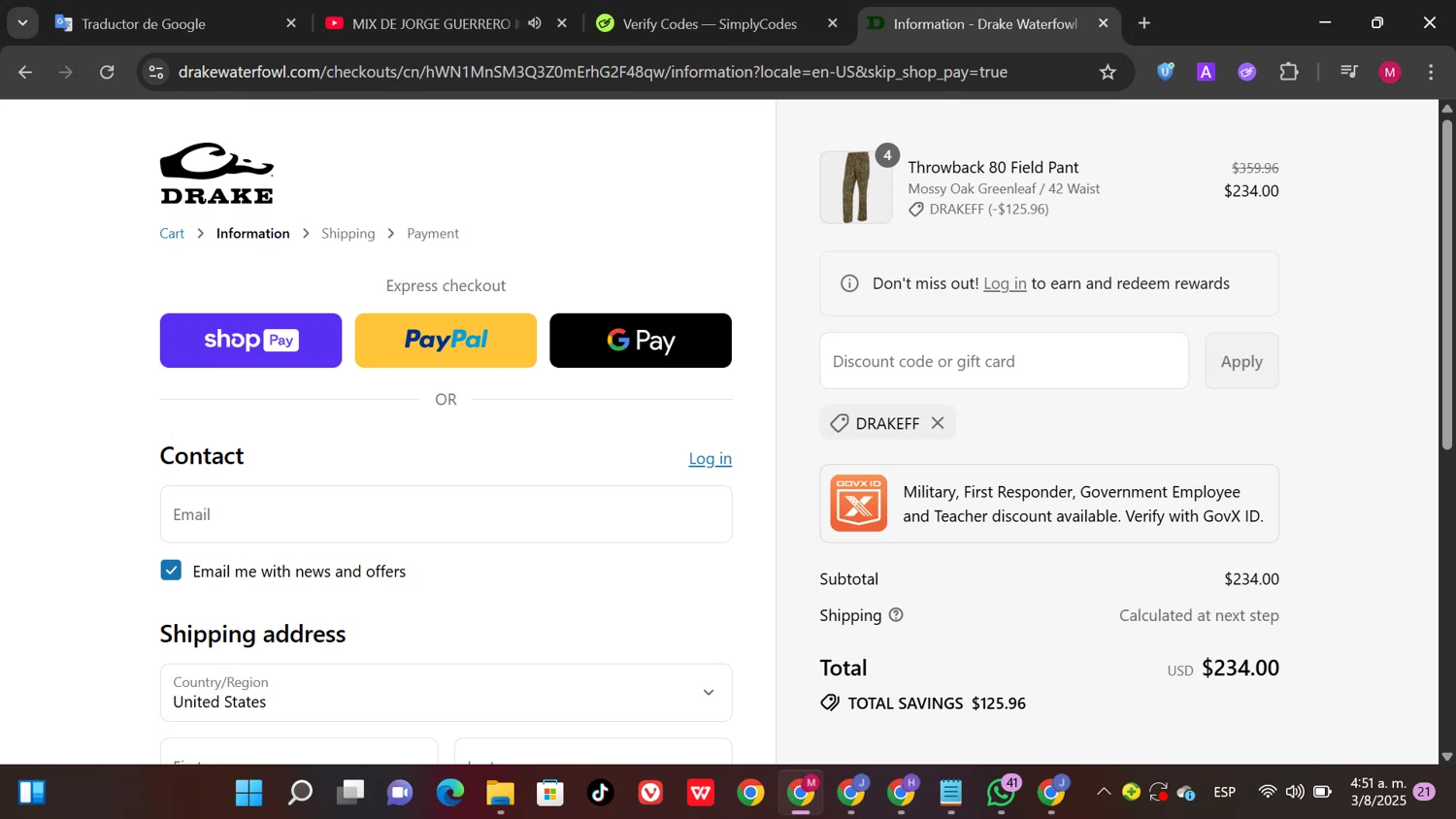Go to Cart breadcrumb link
The height and width of the screenshot is (819, 1456).
pos(172,234)
